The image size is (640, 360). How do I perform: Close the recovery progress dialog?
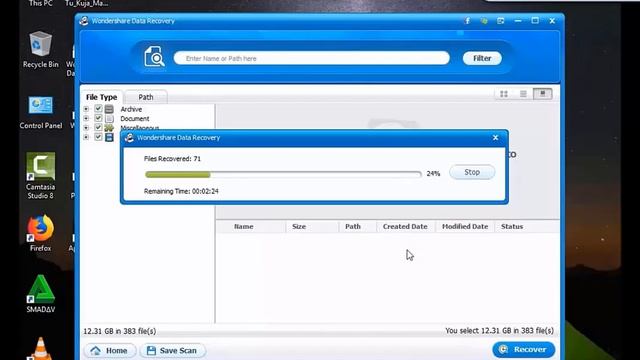tap(496, 138)
